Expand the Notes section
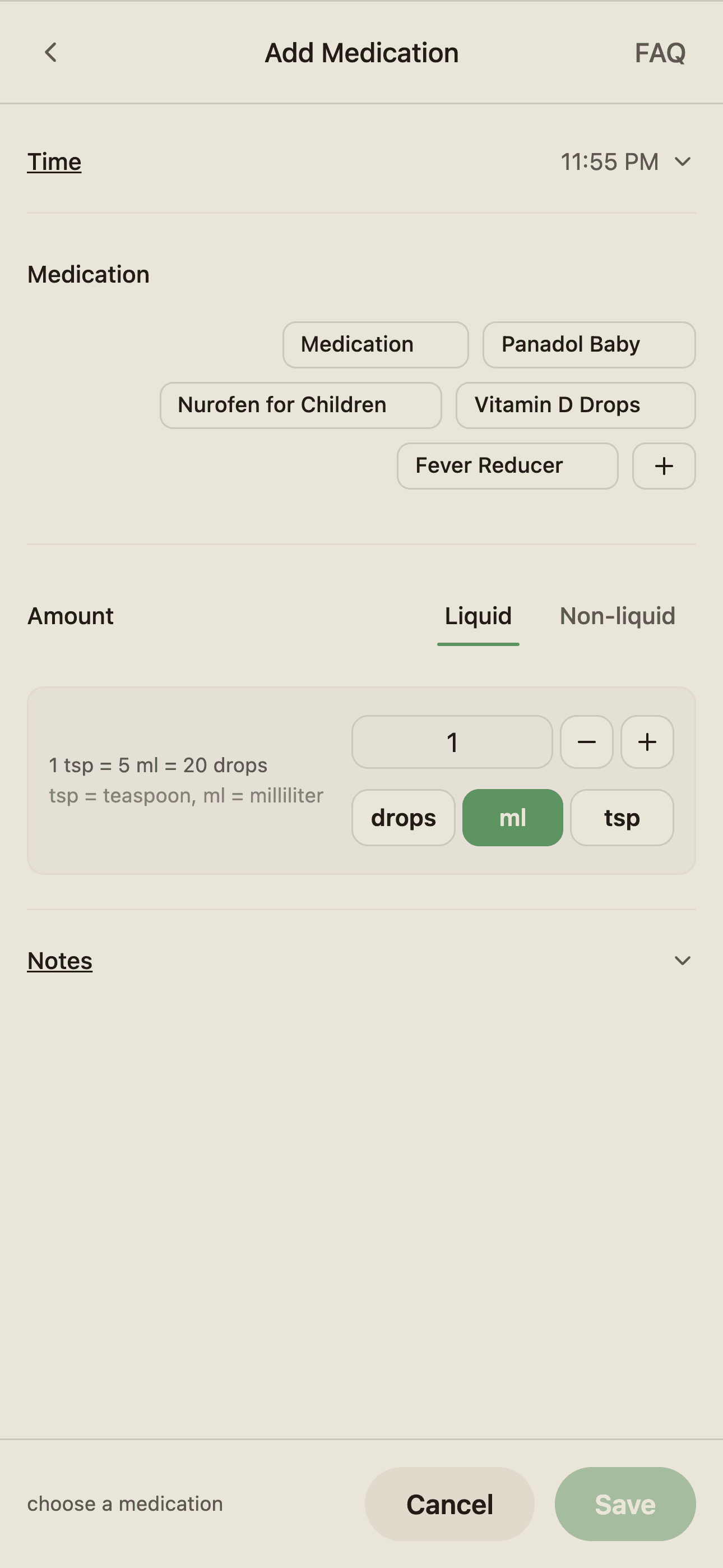The image size is (723, 1568). click(682, 961)
